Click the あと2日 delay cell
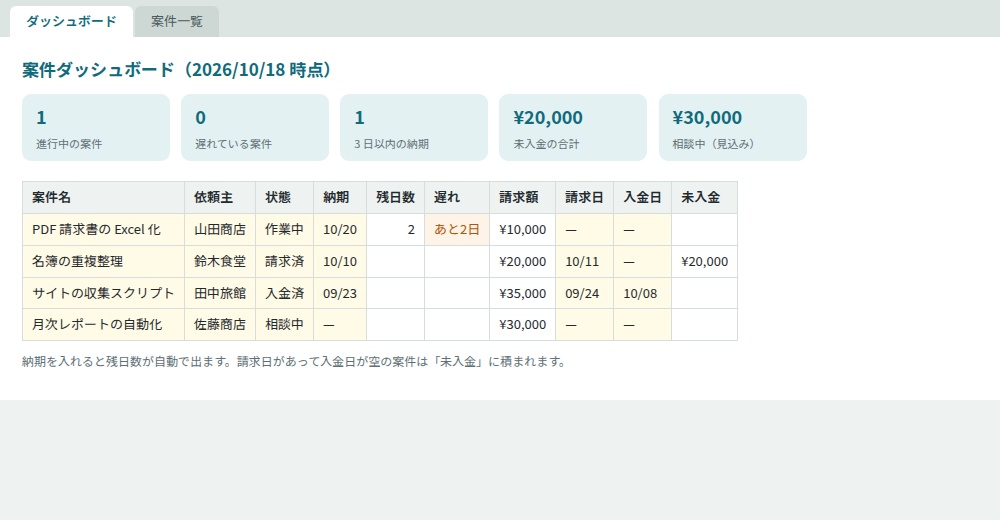Image resolution: width=1000 pixels, height=520 pixels. (457, 230)
